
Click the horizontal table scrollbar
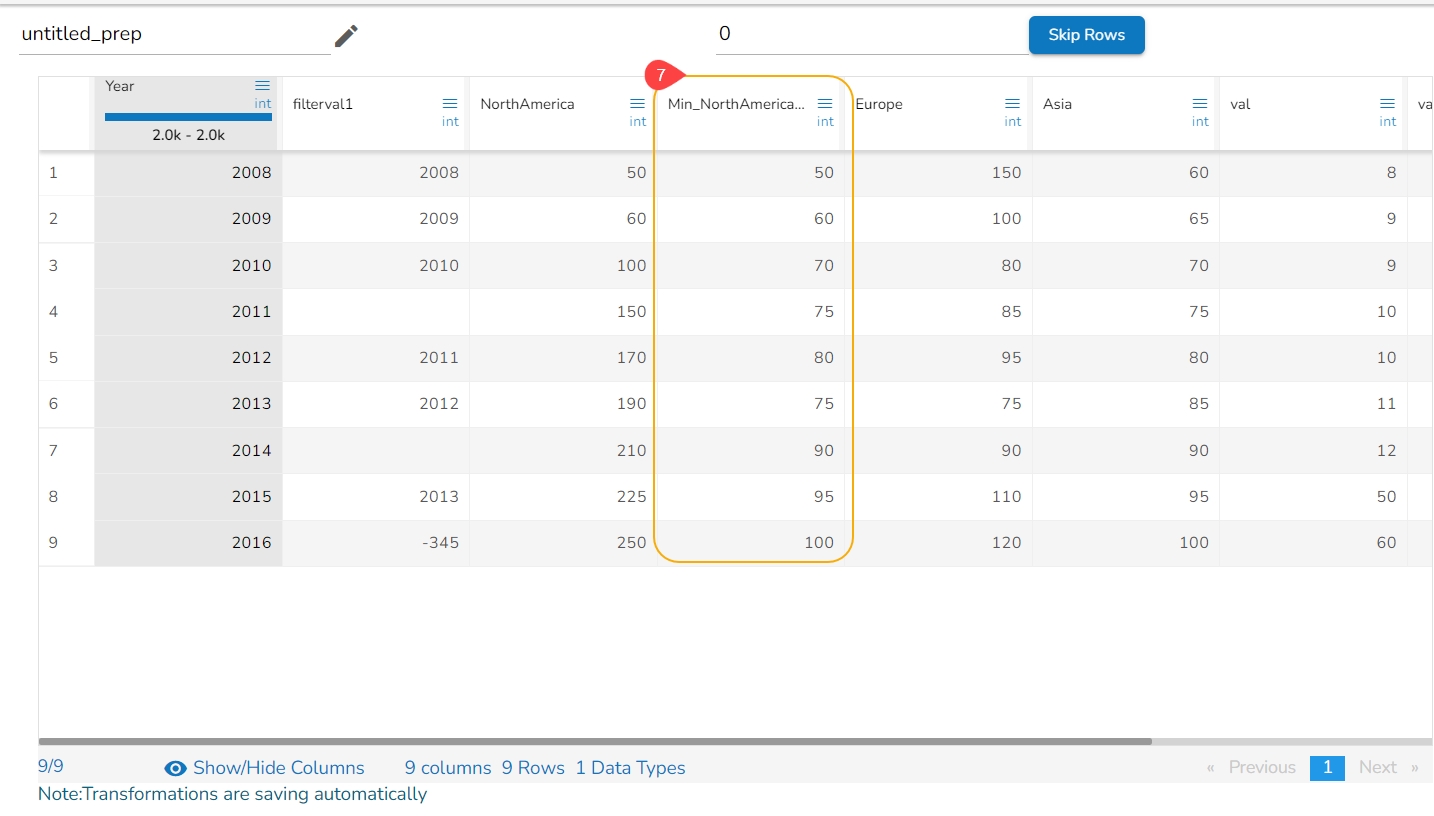pyautogui.click(x=595, y=742)
